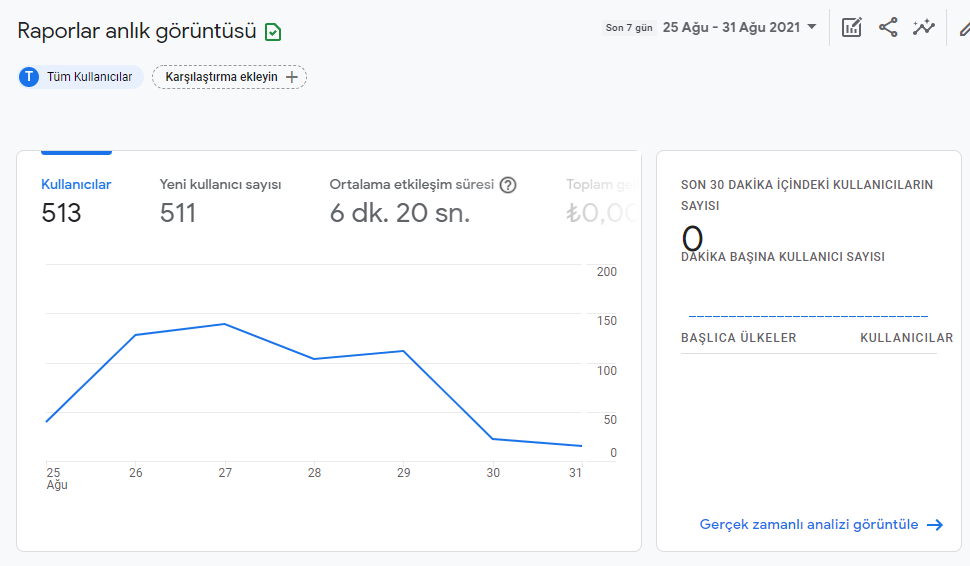This screenshot has height=566, width=970.
Task: Click the green report verified check icon
Action: tap(273, 32)
